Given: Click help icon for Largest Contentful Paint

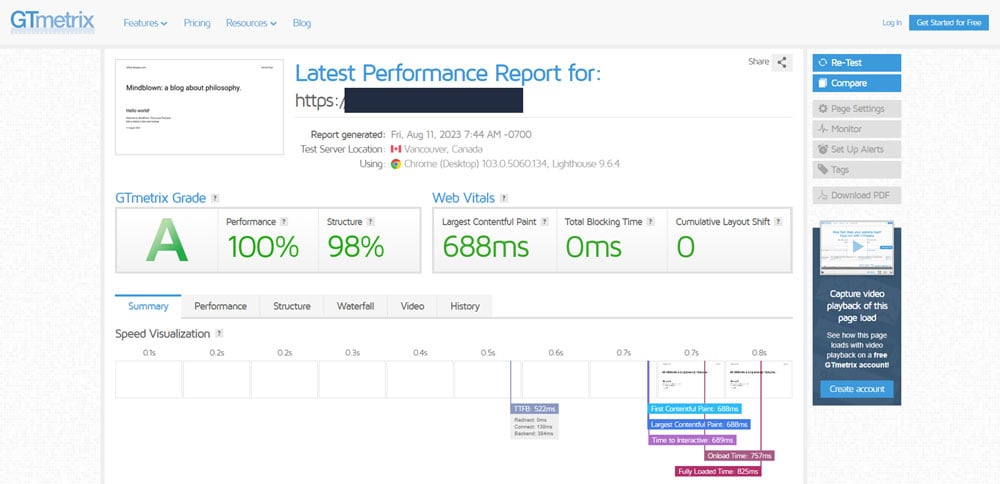Looking at the screenshot, I should click(544, 221).
